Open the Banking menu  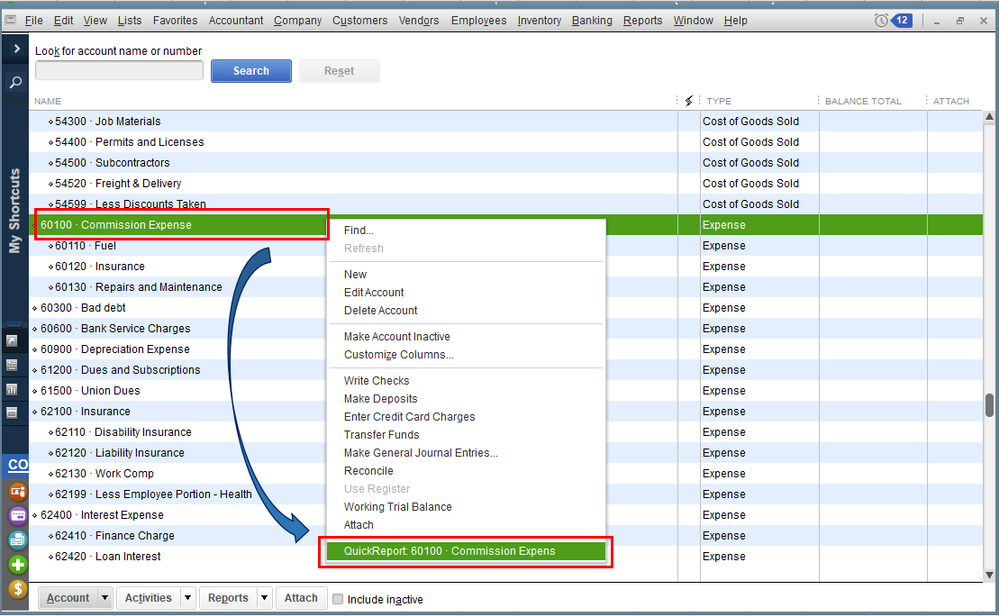(x=592, y=20)
